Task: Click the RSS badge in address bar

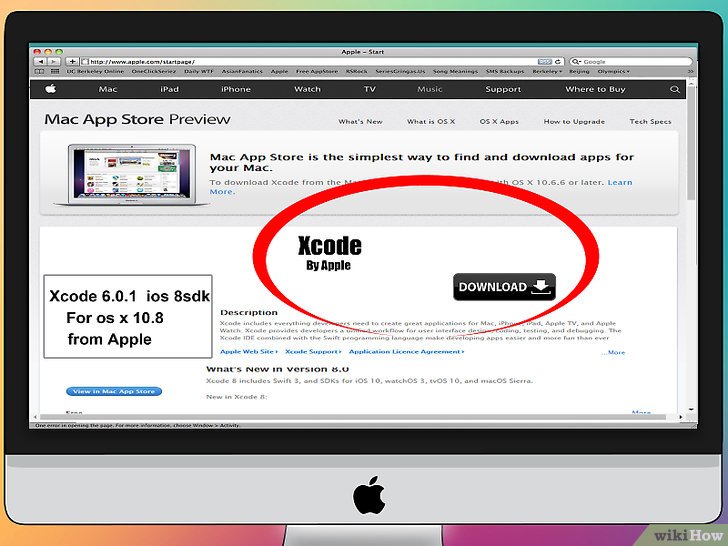Action: [545, 62]
